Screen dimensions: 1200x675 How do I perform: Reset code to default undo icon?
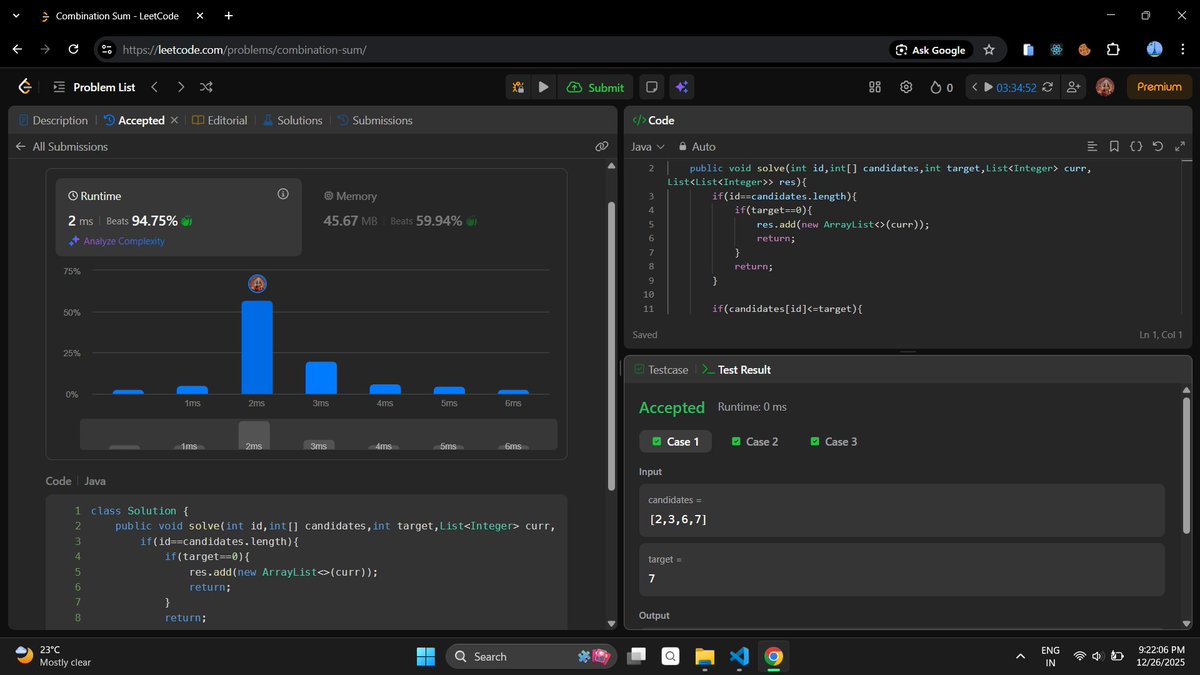click(x=1158, y=146)
